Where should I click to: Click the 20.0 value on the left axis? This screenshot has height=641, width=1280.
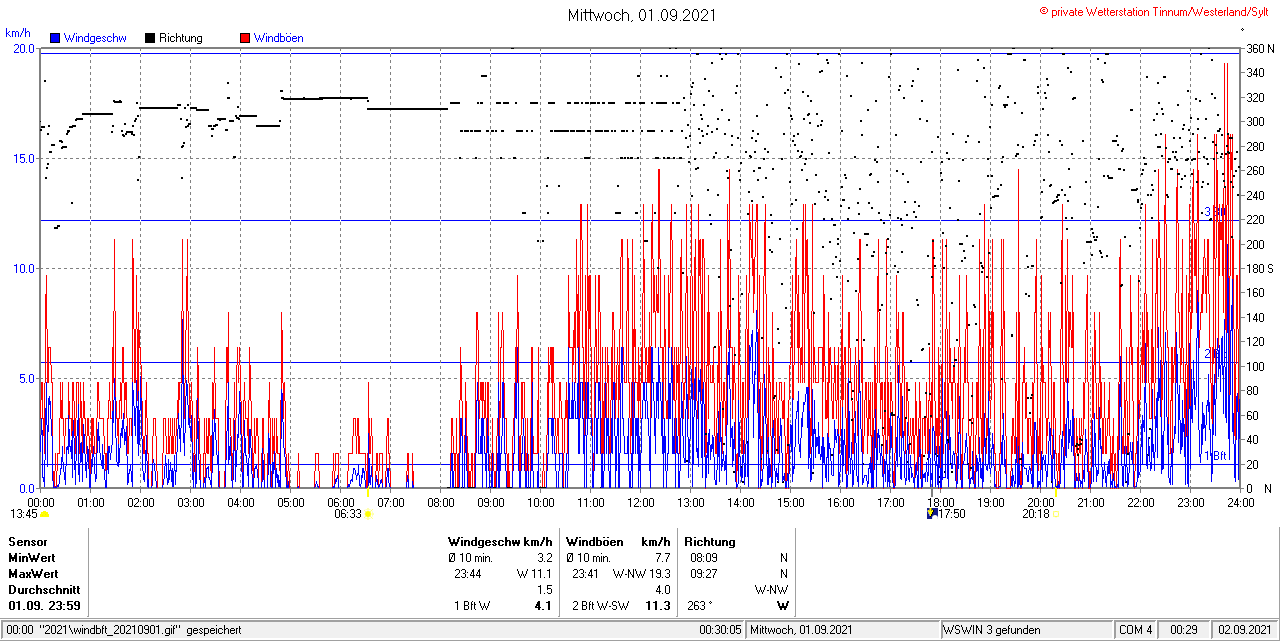[23, 48]
